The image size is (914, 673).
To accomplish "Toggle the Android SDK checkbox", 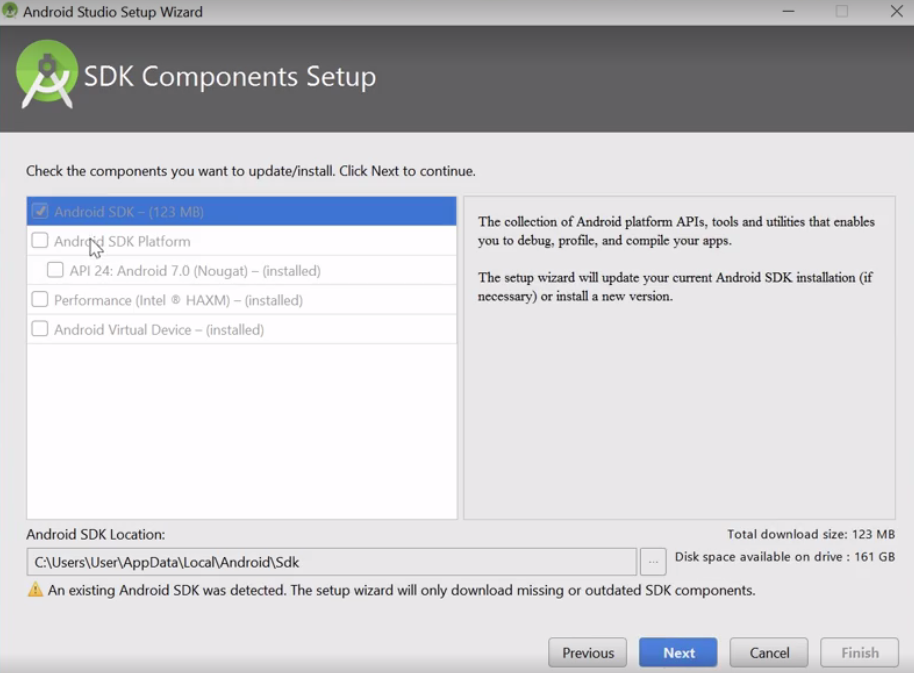I will point(40,211).
